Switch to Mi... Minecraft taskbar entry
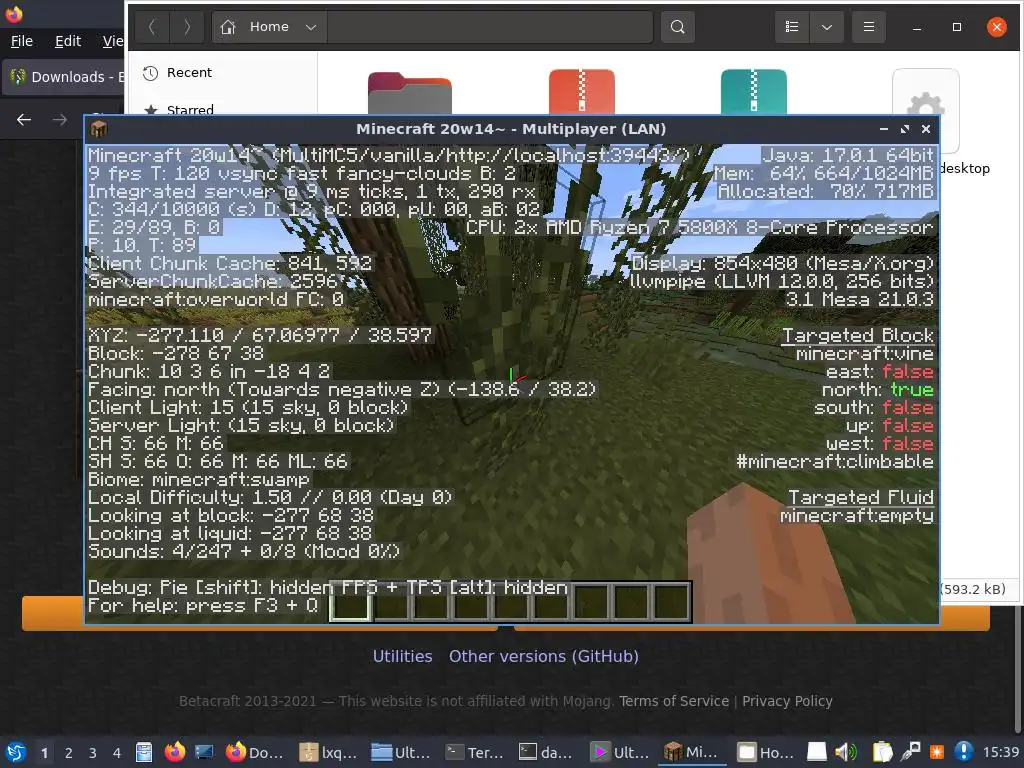The width and height of the screenshot is (1024, 768). [692, 752]
